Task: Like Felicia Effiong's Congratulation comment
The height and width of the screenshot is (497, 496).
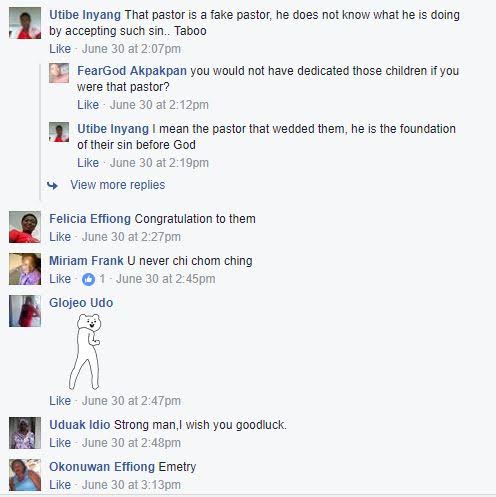Action: pyautogui.click(x=60, y=237)
